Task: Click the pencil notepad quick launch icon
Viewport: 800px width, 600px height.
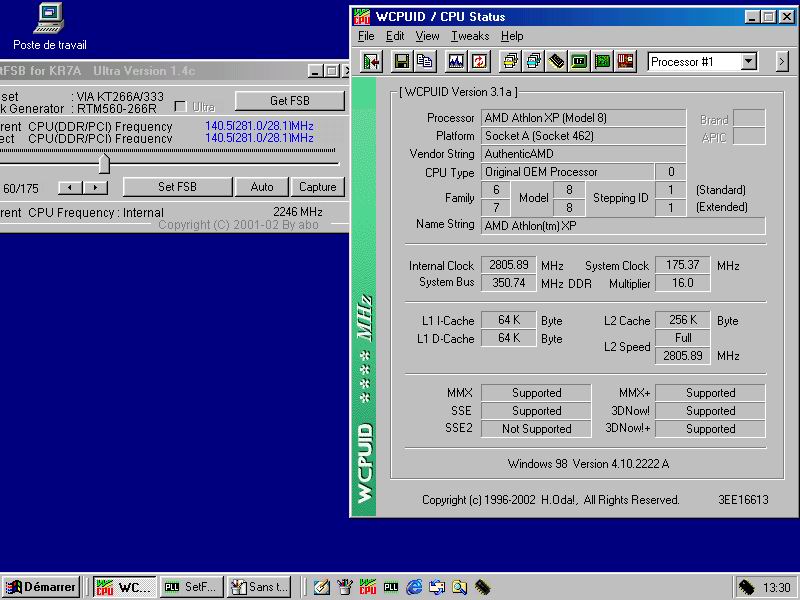Action: coord(321,587)
